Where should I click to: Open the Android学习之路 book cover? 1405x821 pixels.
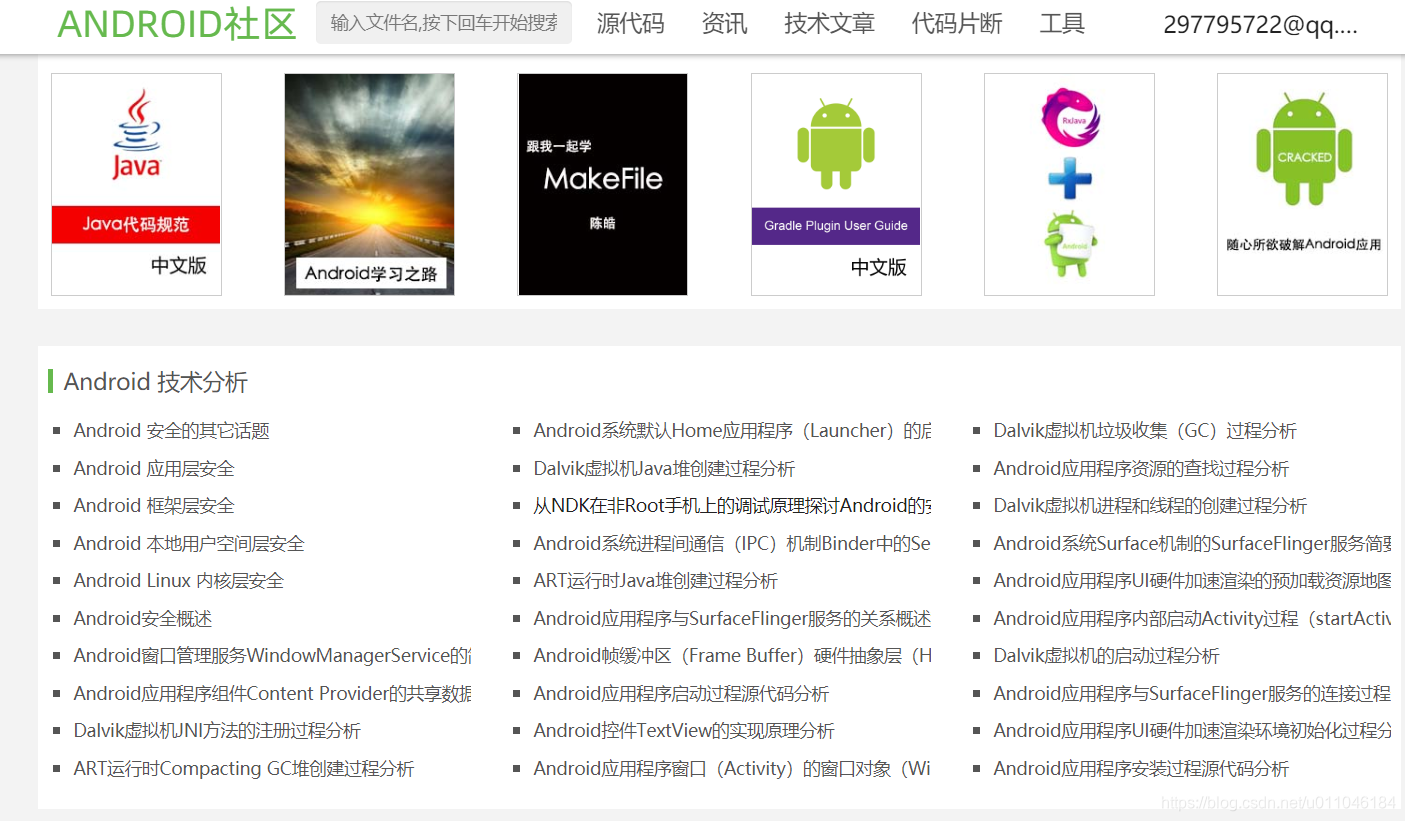pos(369,184)
